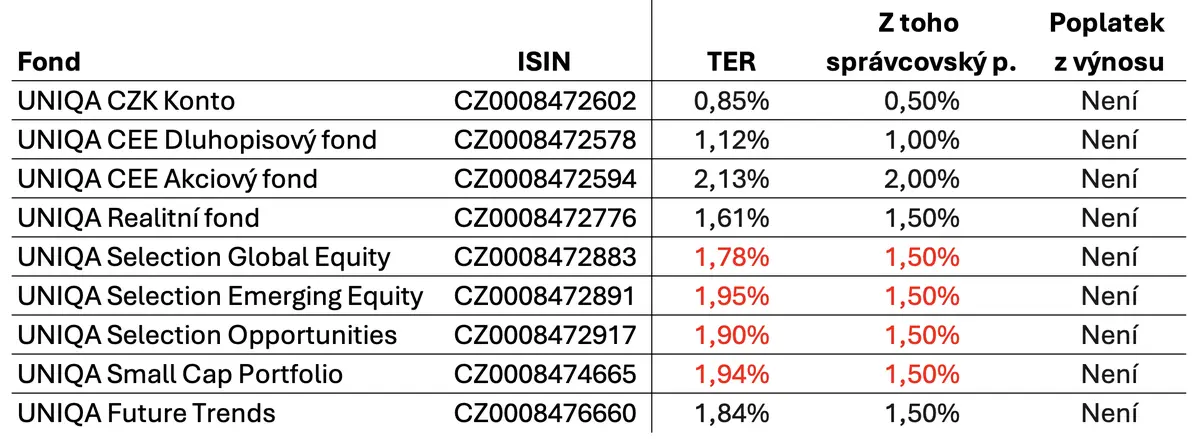Select UNIQA CEE Akciový fond cell
This screenshot has width=1200, height=439.
click(x=167, y=179)
